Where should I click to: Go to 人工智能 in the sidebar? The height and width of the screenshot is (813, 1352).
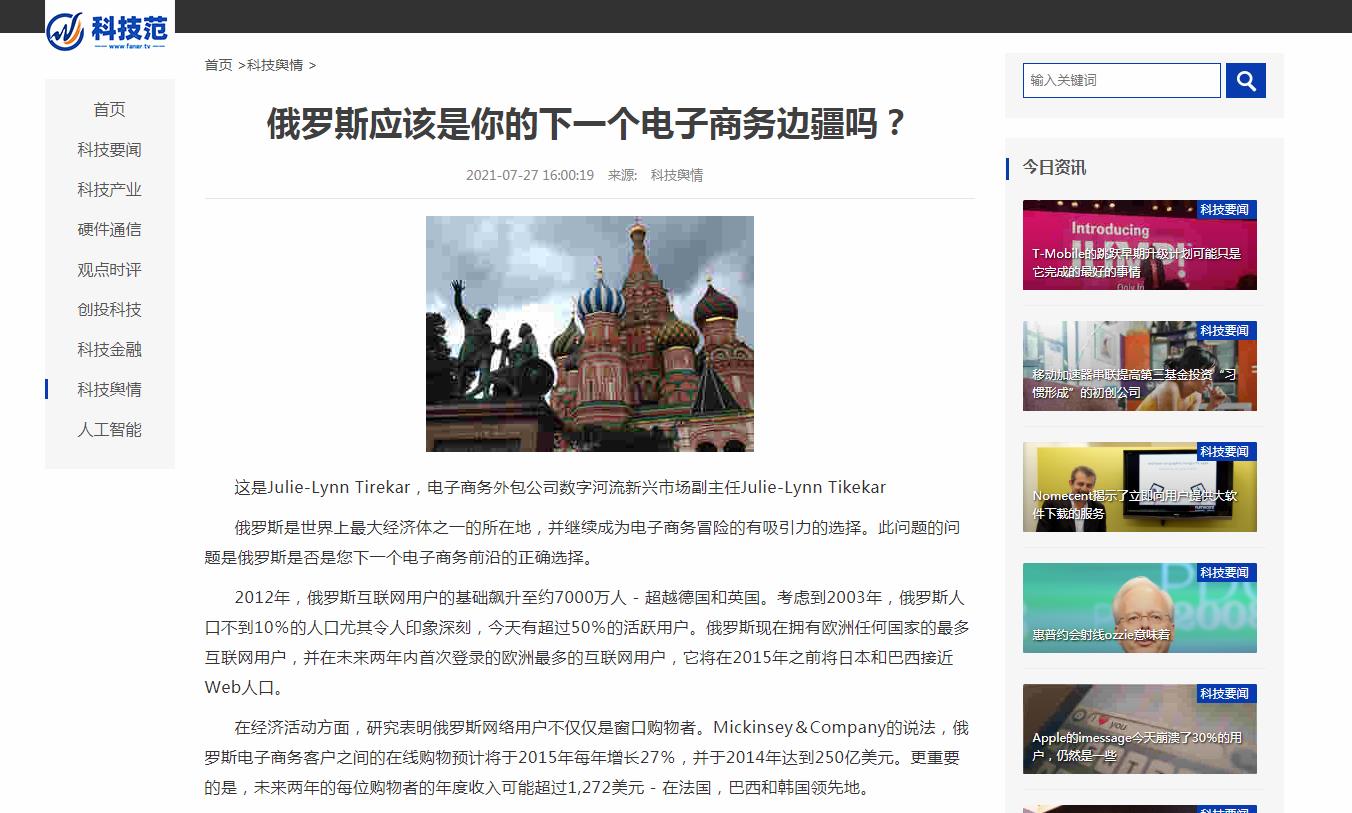point(110,430)
